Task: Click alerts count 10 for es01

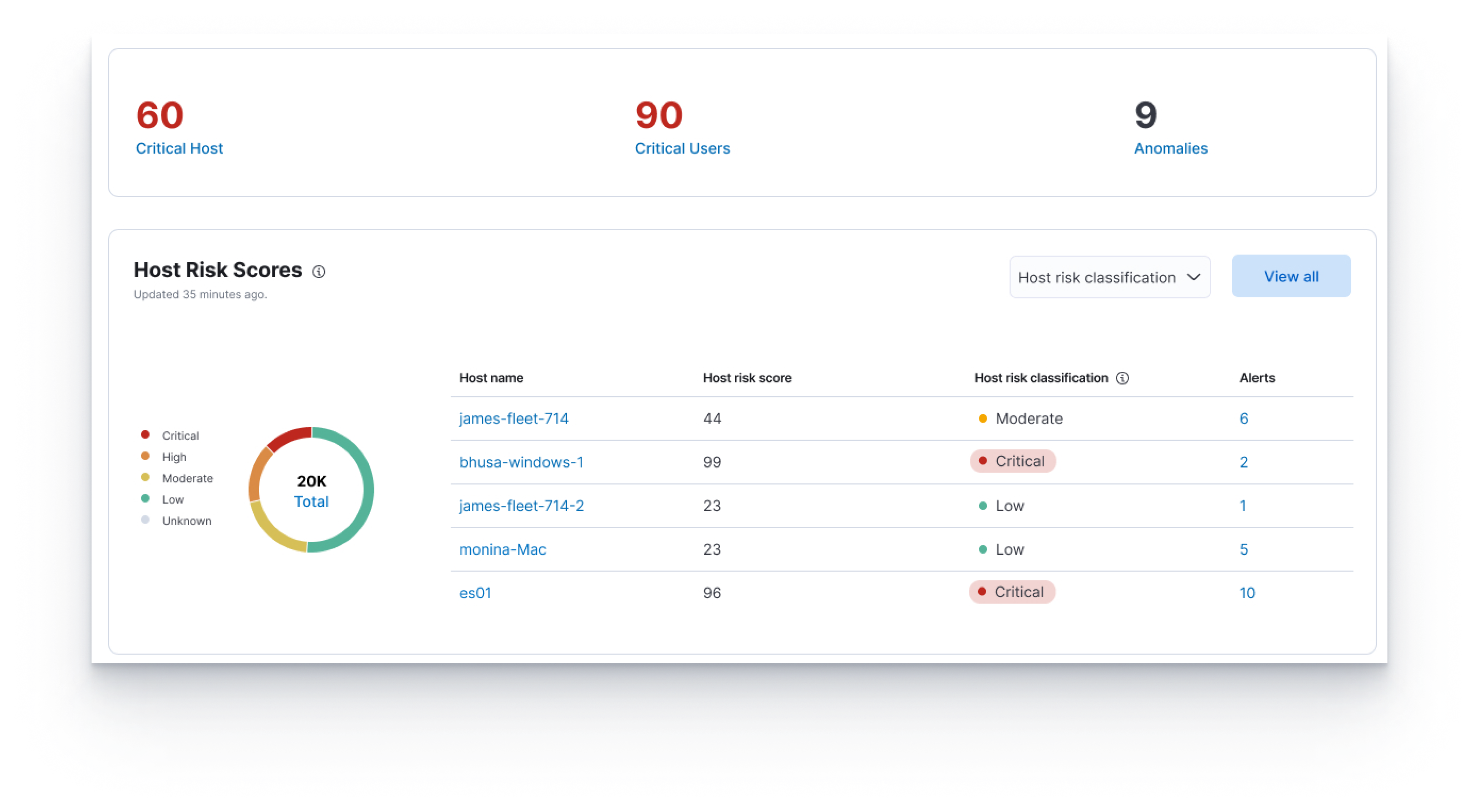Action: click(1247, 593)
